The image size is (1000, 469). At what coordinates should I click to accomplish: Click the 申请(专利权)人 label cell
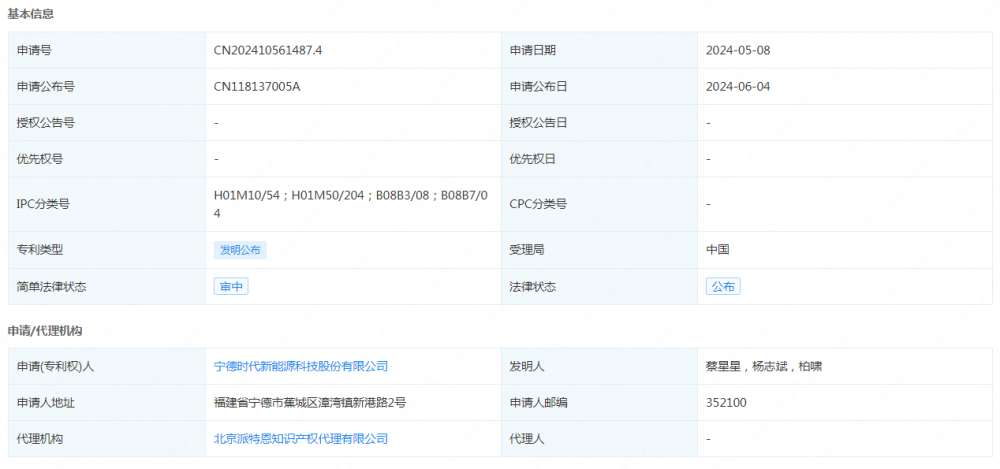(107, 366)
